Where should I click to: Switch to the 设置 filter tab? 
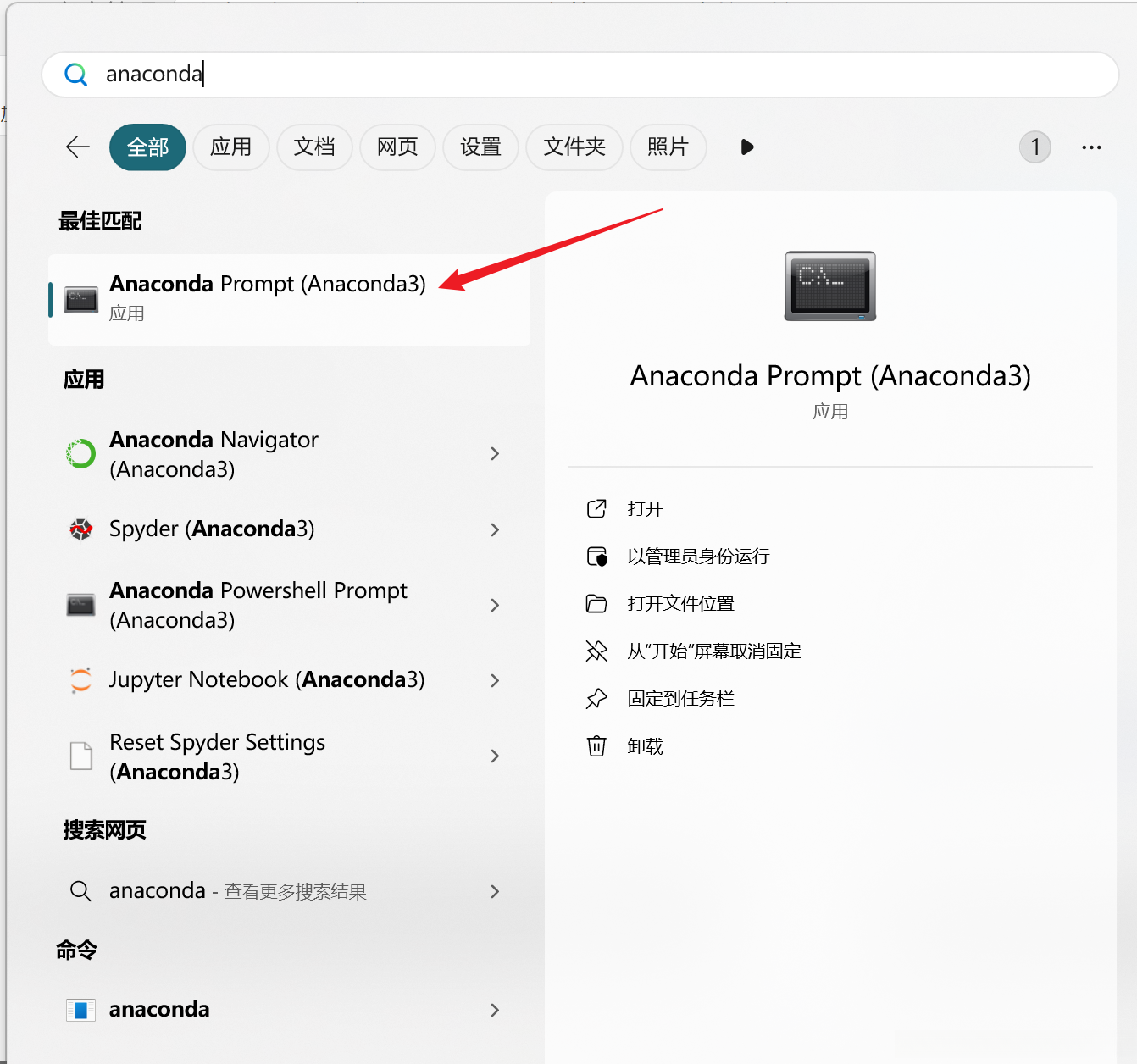coord(480,147)
